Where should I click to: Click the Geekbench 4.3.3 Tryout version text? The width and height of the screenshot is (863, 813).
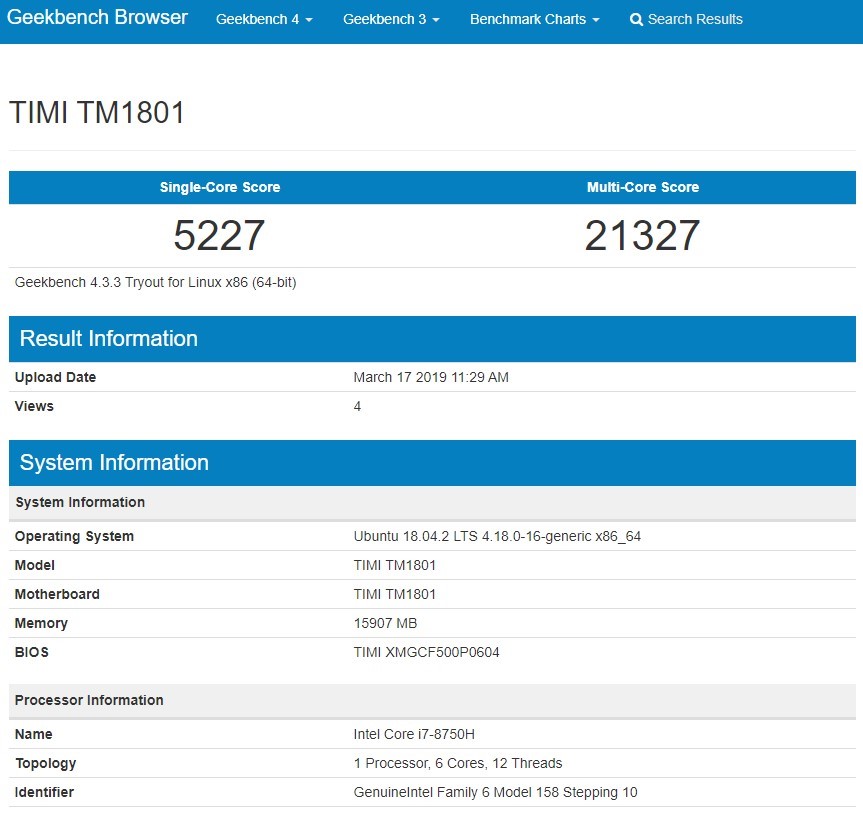pyautogui.click(x=155, y=282)
